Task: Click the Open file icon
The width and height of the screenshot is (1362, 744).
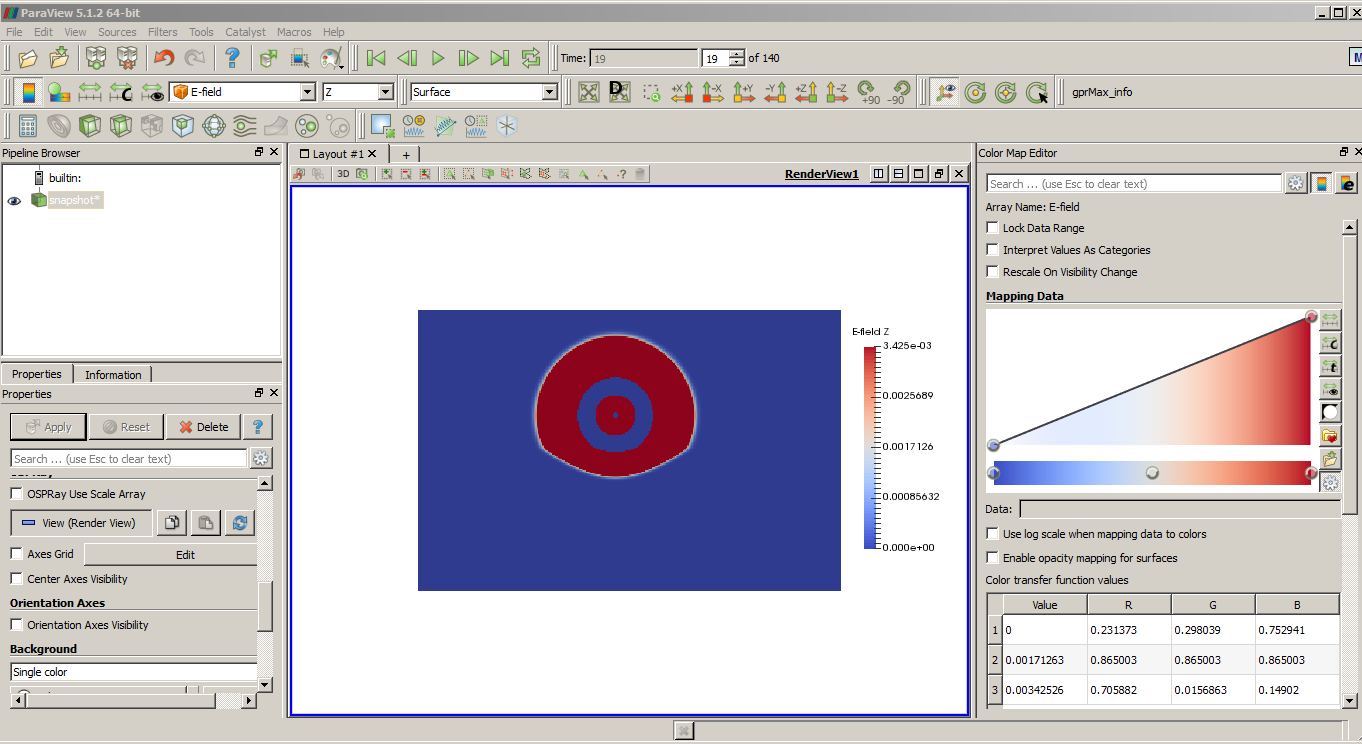Action: pyautogui.click(x=28, y=58)
